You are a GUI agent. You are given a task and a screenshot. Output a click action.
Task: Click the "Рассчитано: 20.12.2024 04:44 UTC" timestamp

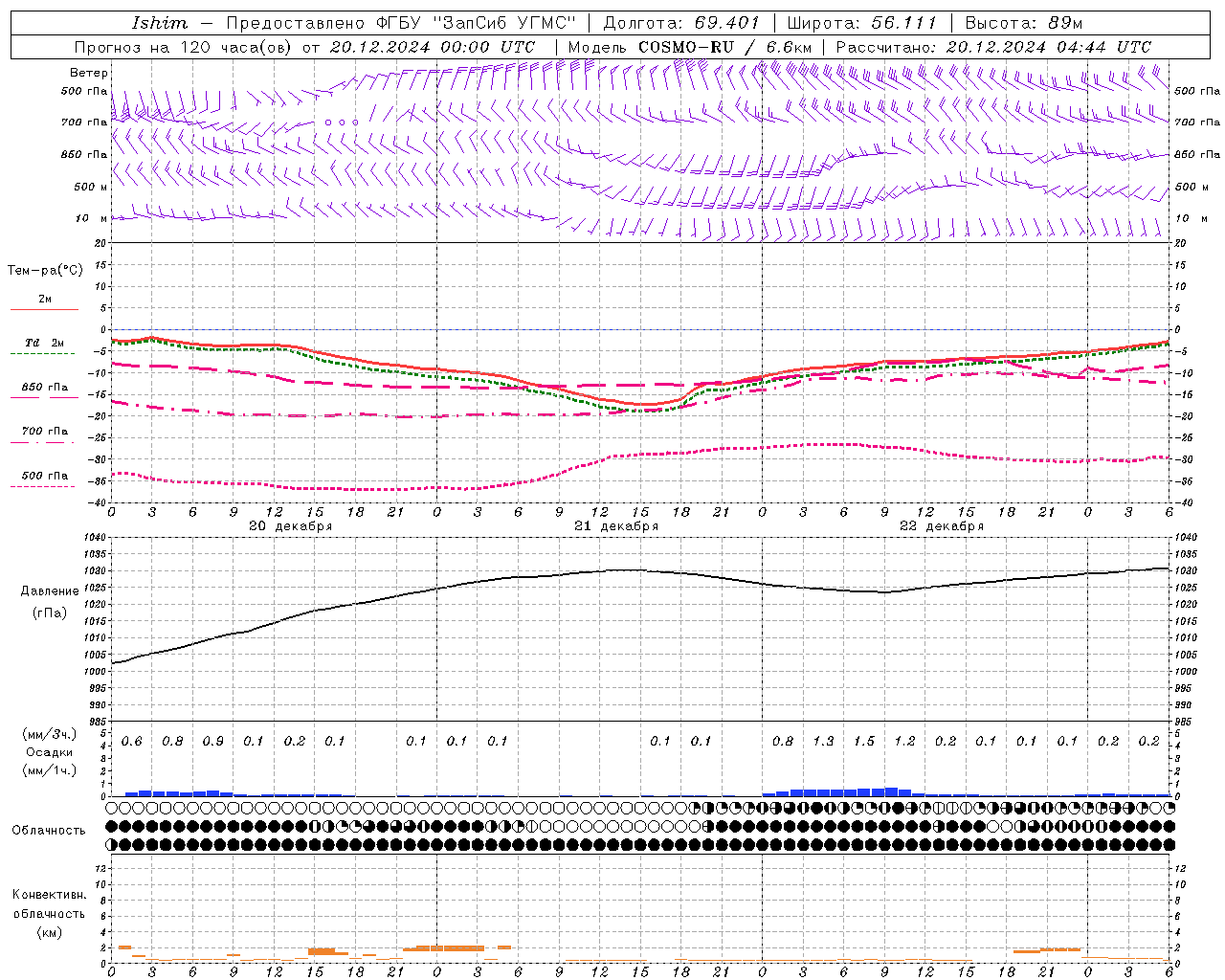click(993, 47)
